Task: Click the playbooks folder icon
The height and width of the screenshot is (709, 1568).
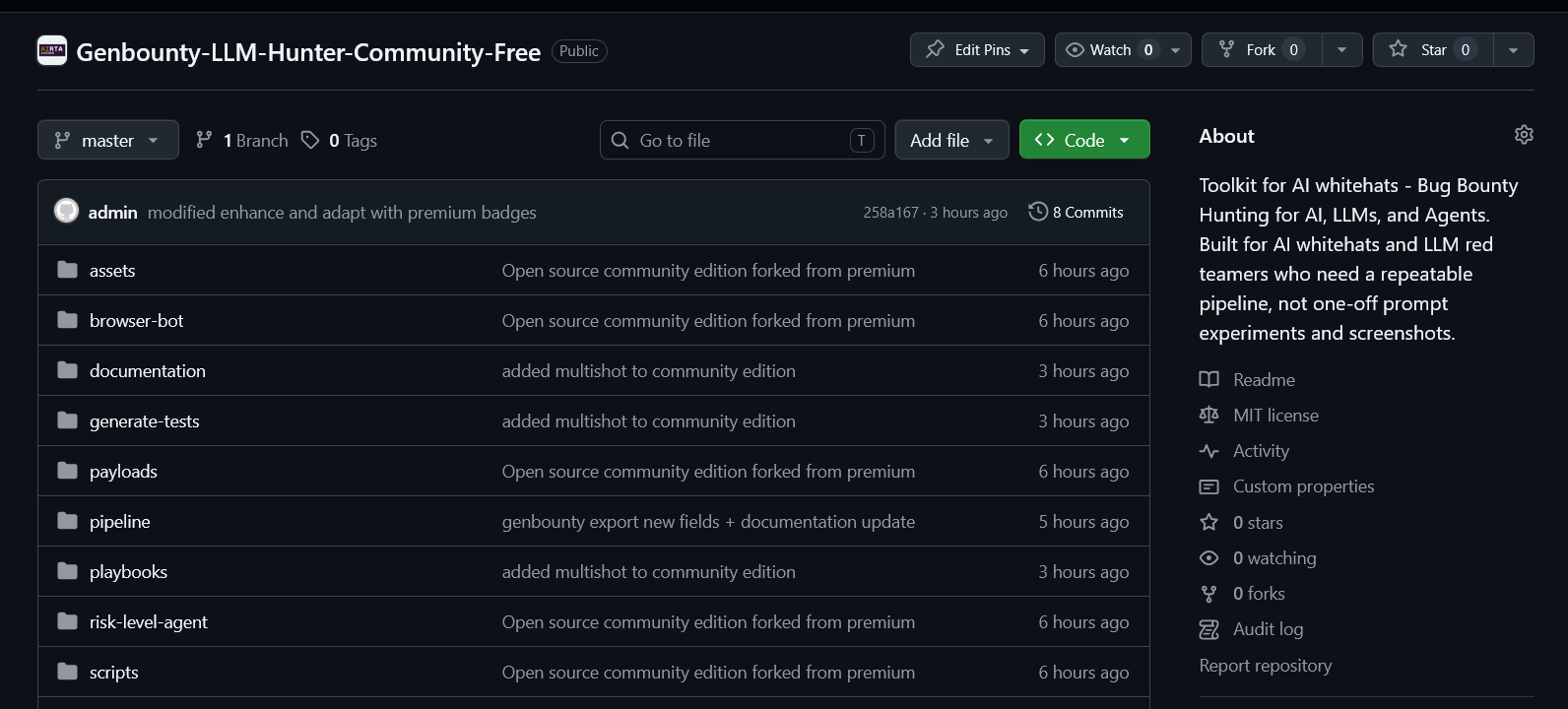Action: click(x=67, y=571)
